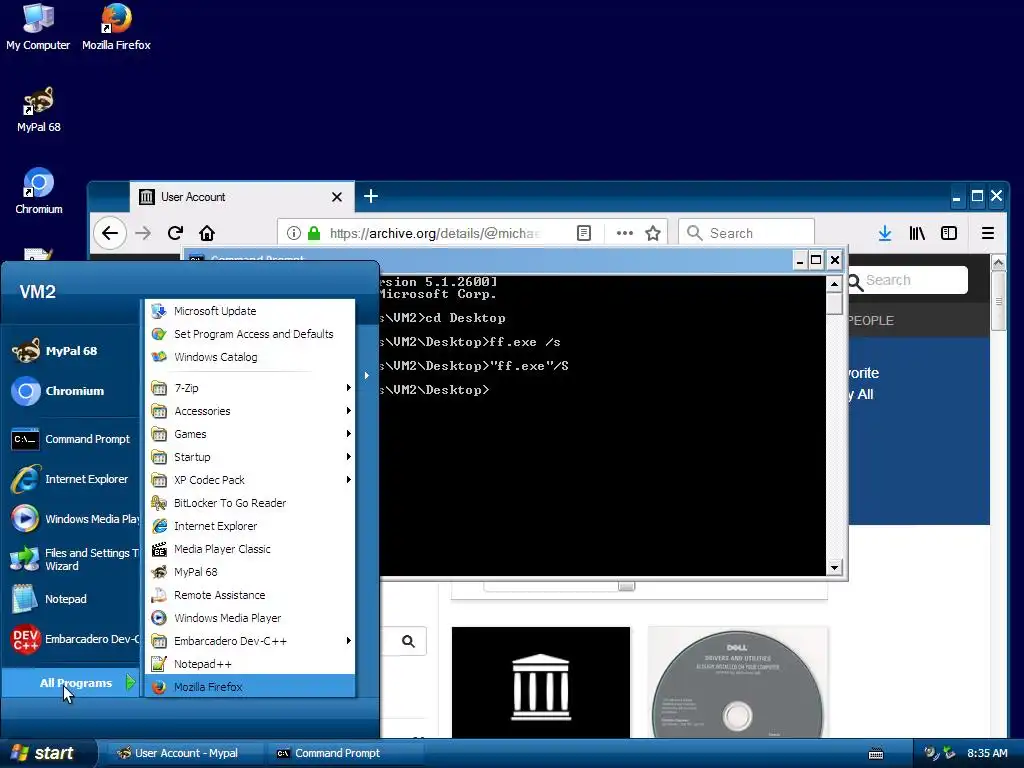The image size is (1024, 768).
Task: Open Remote Assistance
Action: click(x=250, y=595)
